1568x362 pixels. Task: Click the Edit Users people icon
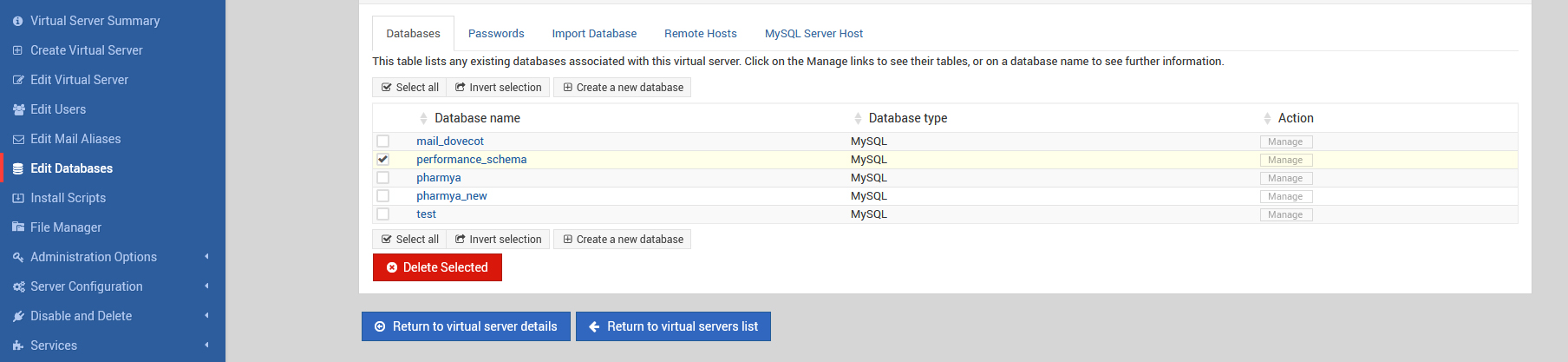coord(18,109)
